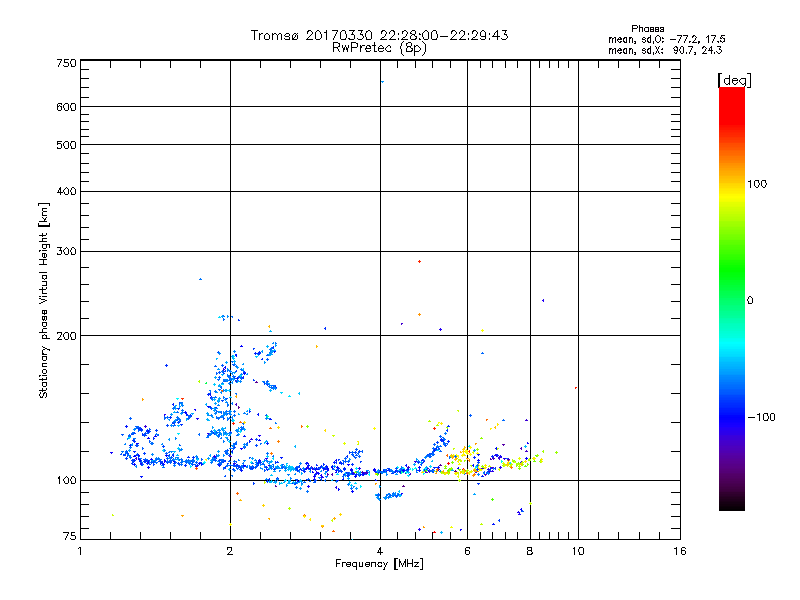Click the y-axis tick label '750'
Image resolution: width=800 pixels, height=600 pixels.
[x=66, y=63]
